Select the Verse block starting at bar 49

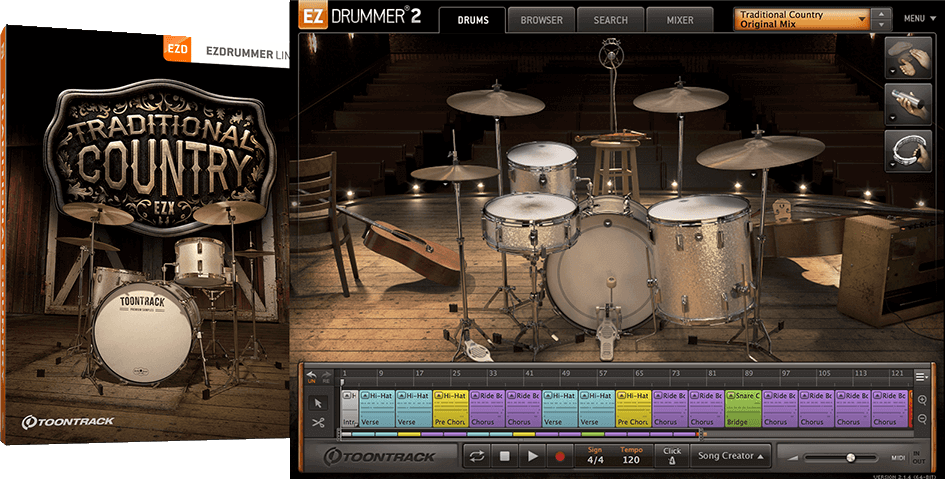tap(560, 409)
